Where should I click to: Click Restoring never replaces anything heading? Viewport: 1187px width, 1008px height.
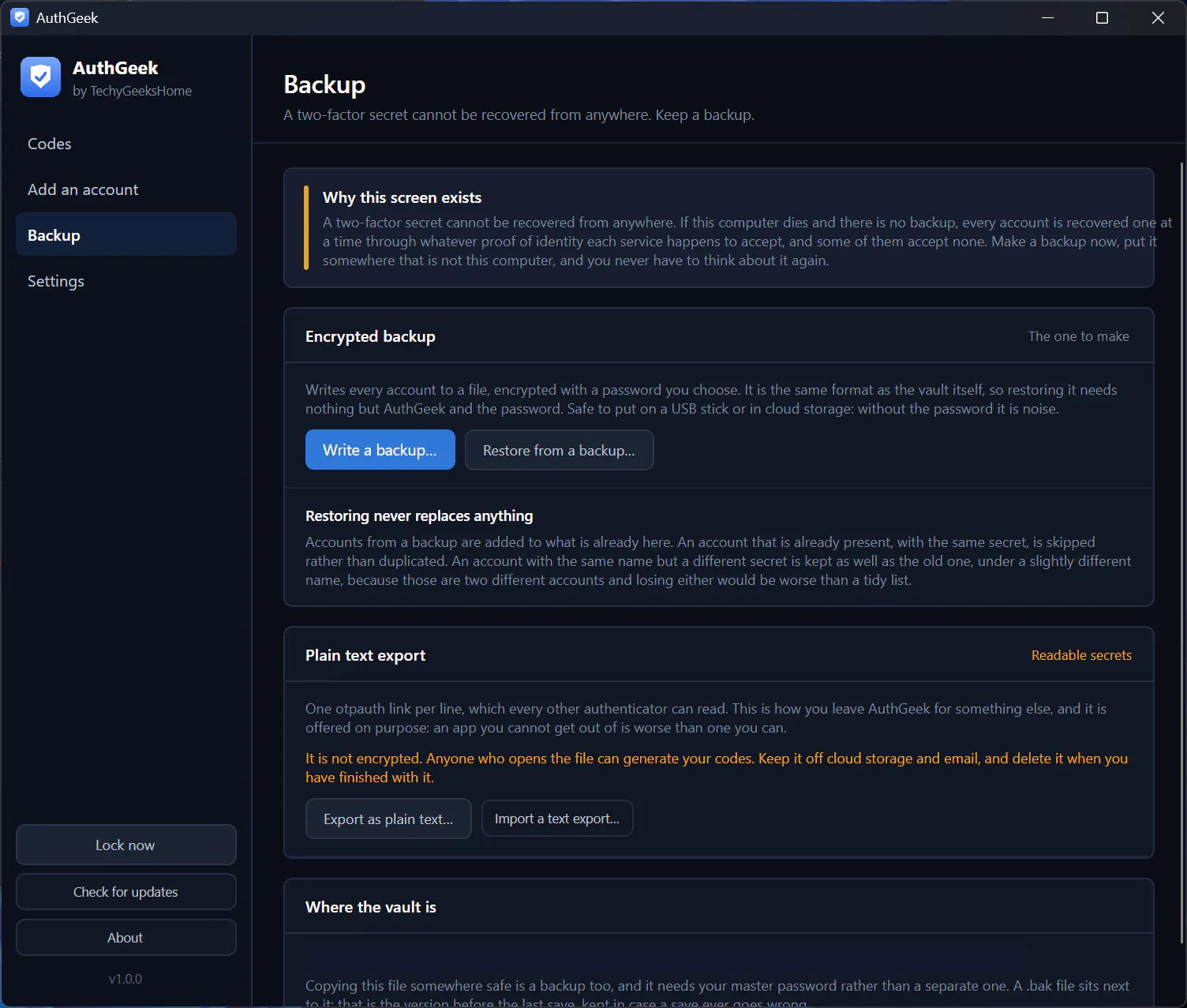(419, 515)
